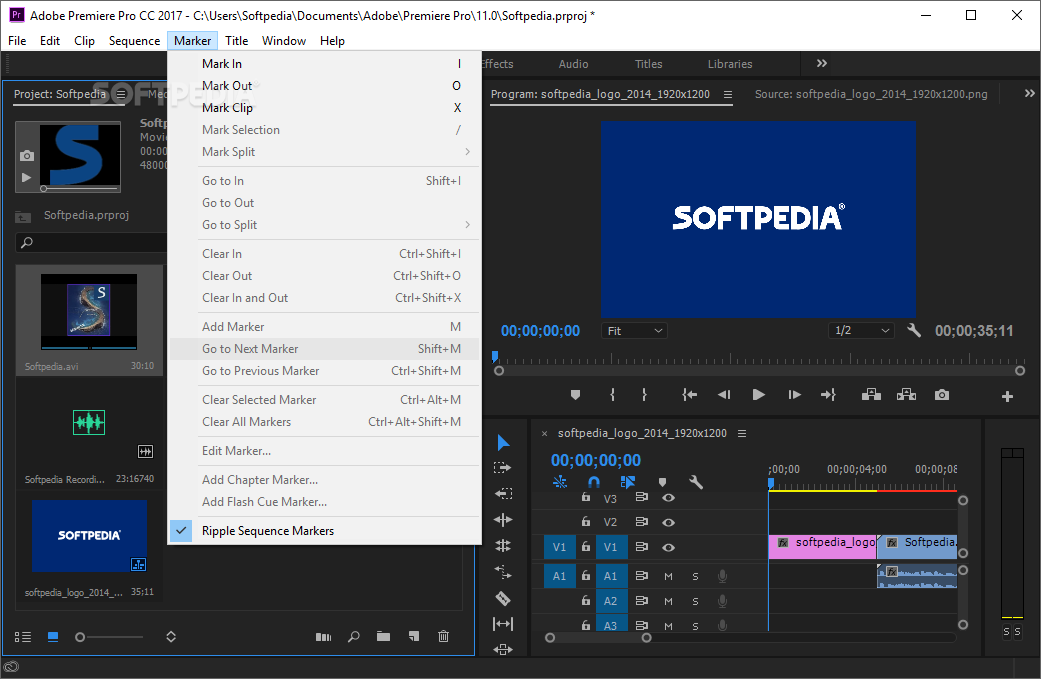Step back one frame in Program monitor
This screenshot has width=1041, height=679.
pos(724,395)
